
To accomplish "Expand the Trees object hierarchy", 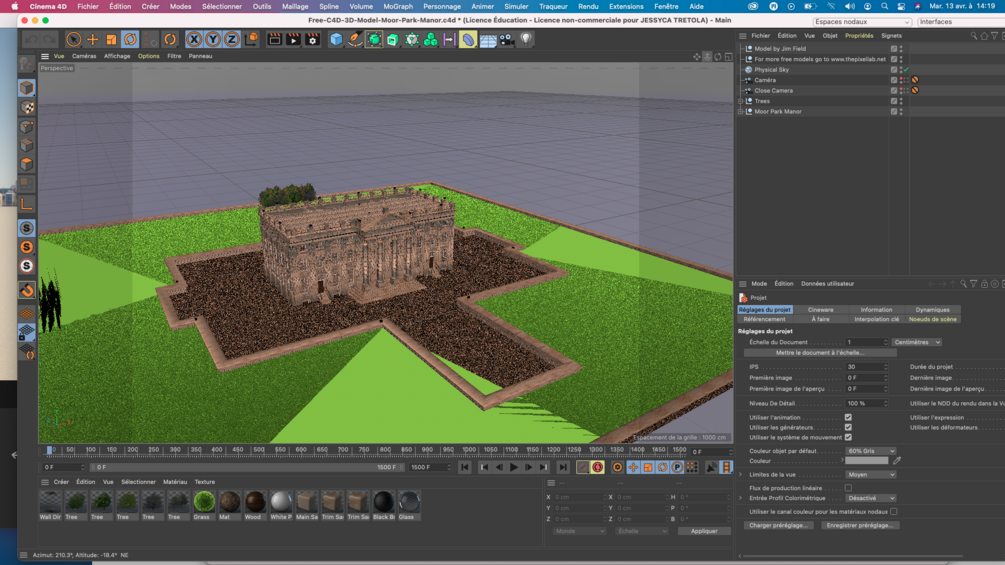I will tap(741, 101).
